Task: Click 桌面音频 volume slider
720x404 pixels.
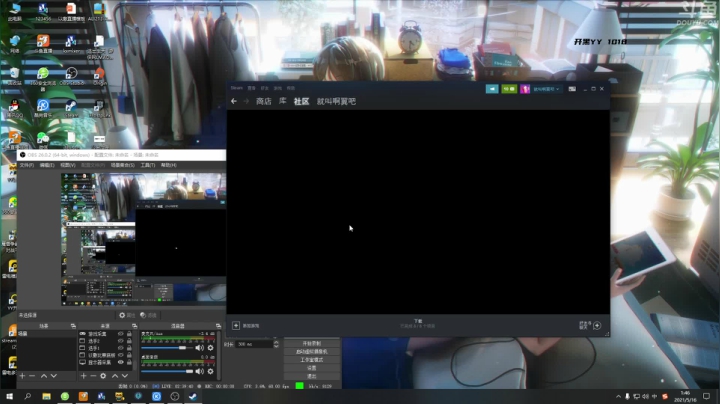Action: [167, 371]
